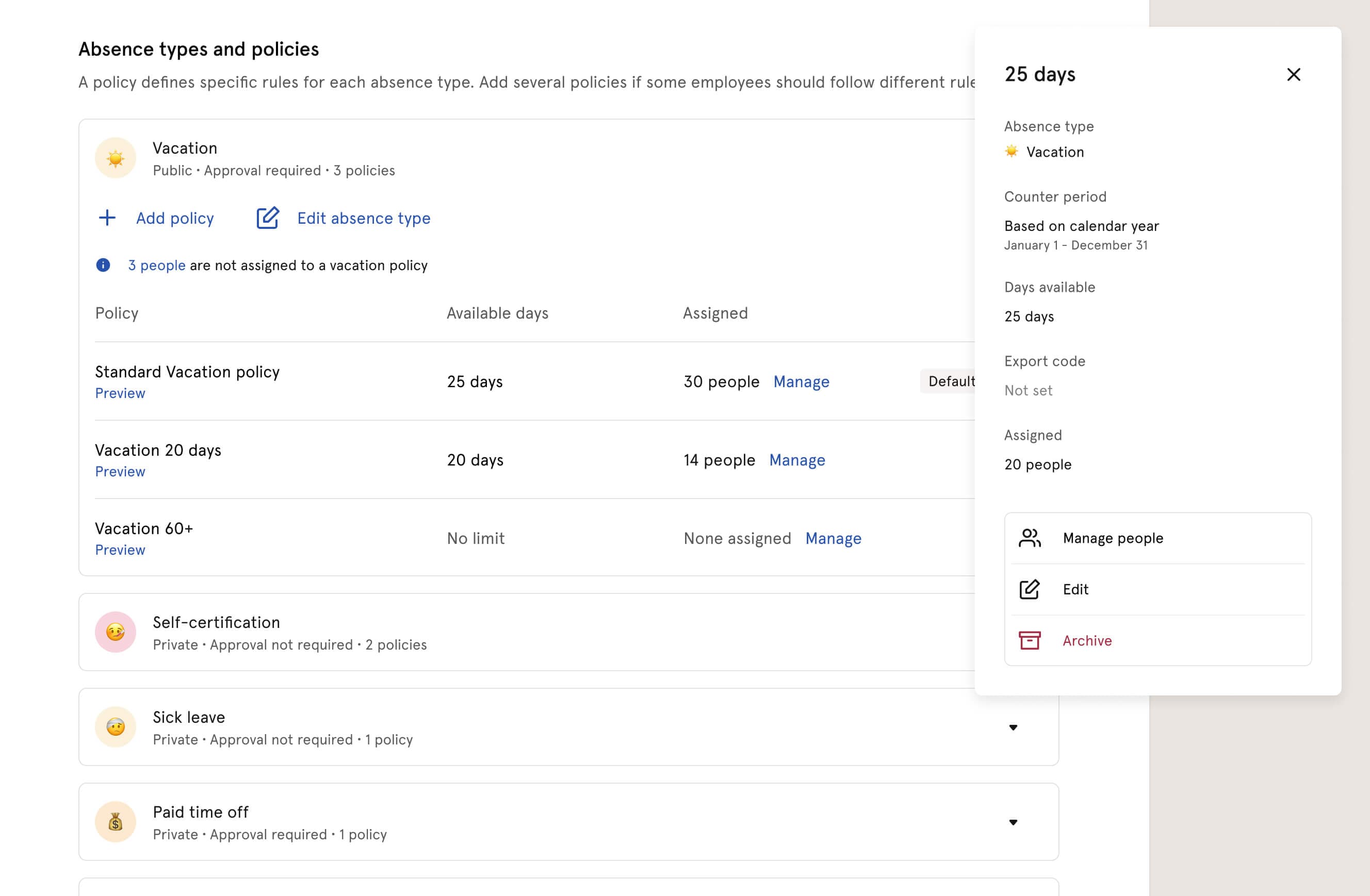The width and height of the screenshot is (1370, 896).
Task: Manage people assigned to Vacation 20 days
Action: tap(796, 460)
